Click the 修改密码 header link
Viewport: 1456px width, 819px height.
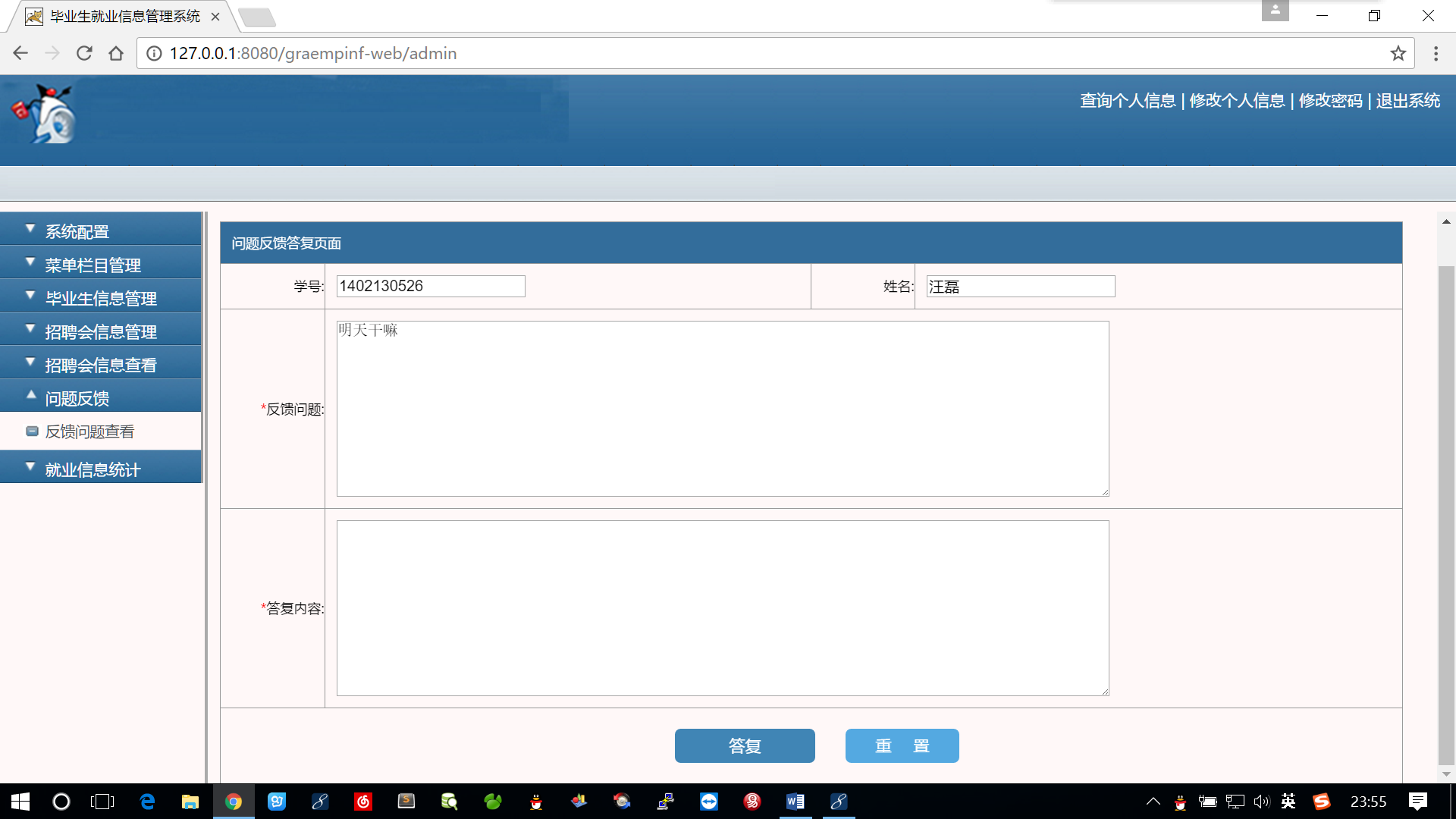(1330, 101)
